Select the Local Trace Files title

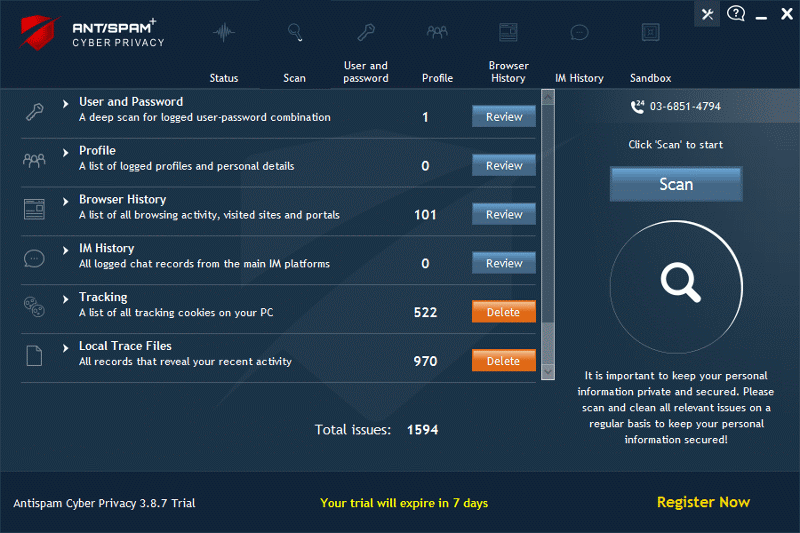coord(125,346)
